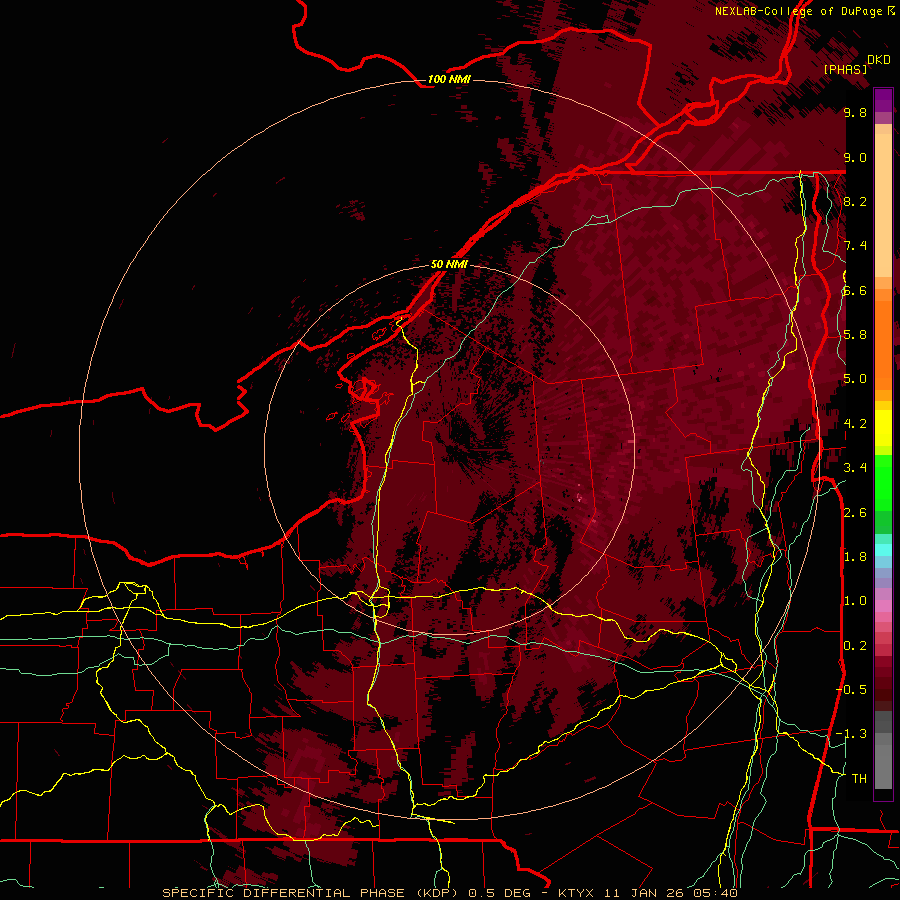This screenshot has width=900, height=900.
Task: Select the 9.0 legend value
Action: [x=855, y=157]
